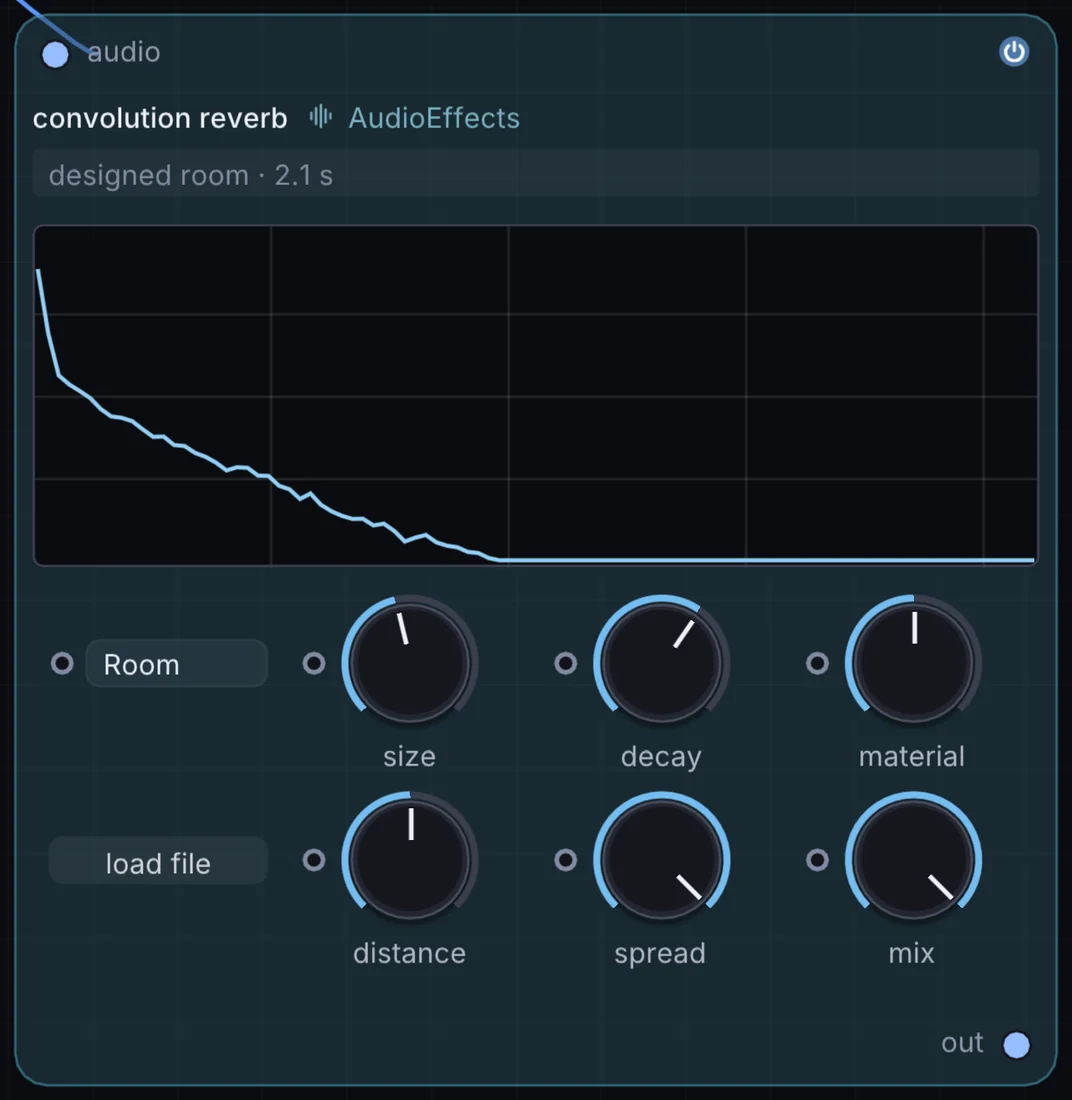The width and height of the screenshot is (1072, 1100).
Task: Open the AudioEffects category link
Action: 434,118
